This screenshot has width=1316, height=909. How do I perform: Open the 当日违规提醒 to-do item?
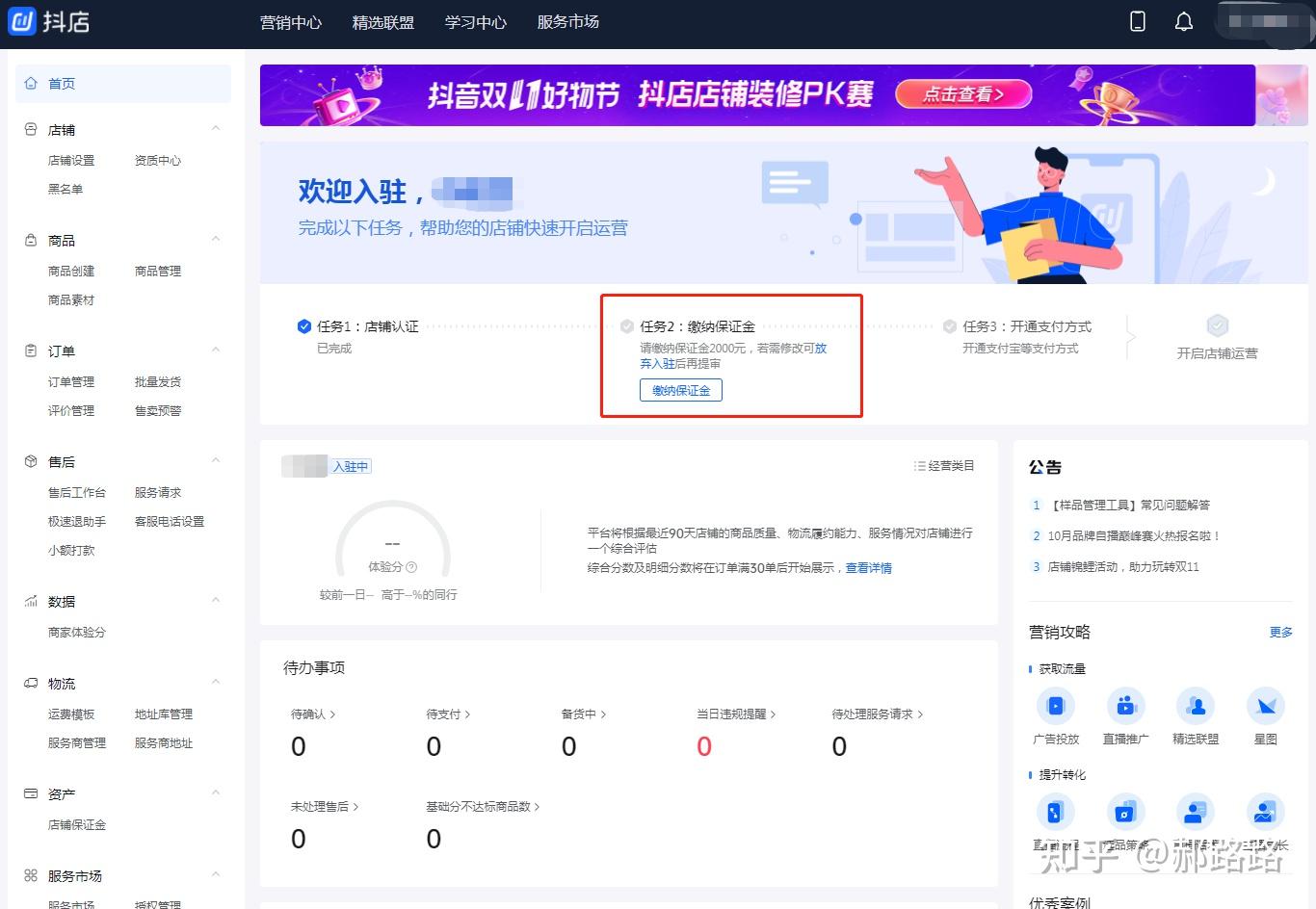[x=736, y=714]
